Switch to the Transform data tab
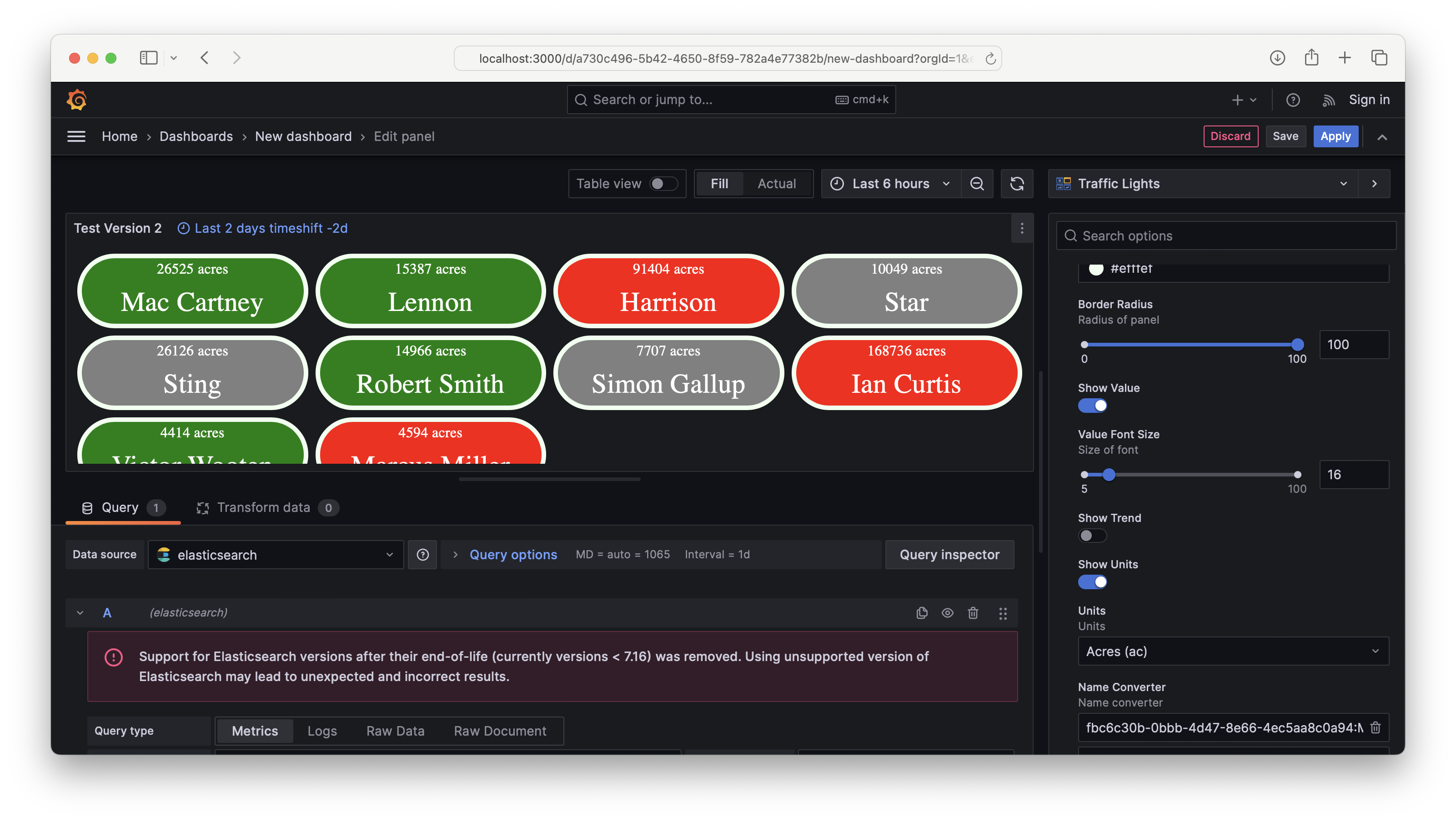Screen dimensions: 1456x822 point(263,507)
